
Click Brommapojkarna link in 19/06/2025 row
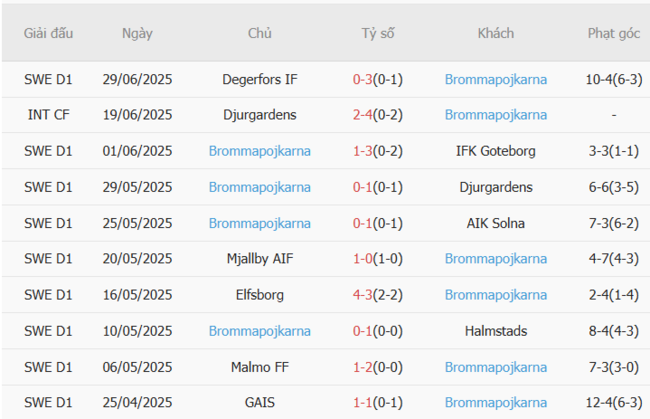495,115
